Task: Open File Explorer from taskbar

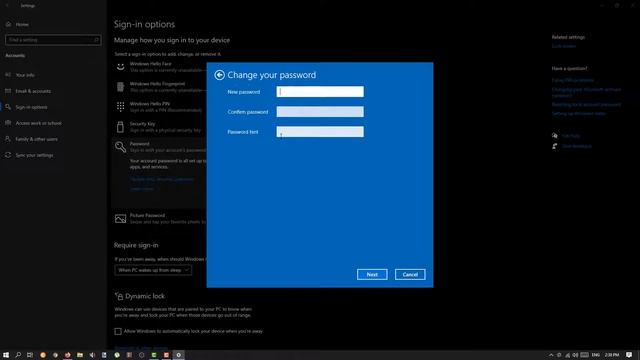Action: [80, 355]
